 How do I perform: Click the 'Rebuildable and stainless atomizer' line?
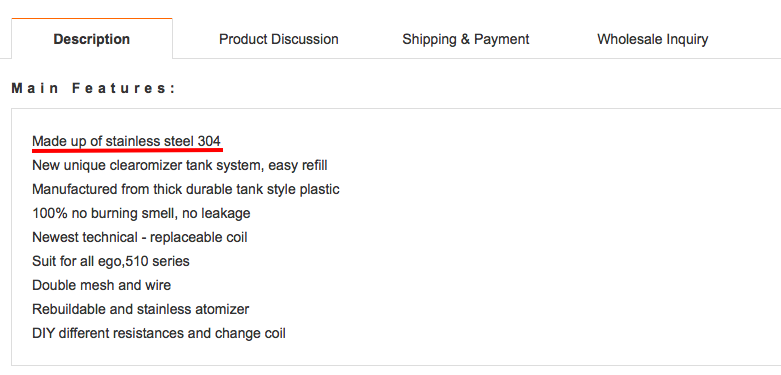click(141, 309)
